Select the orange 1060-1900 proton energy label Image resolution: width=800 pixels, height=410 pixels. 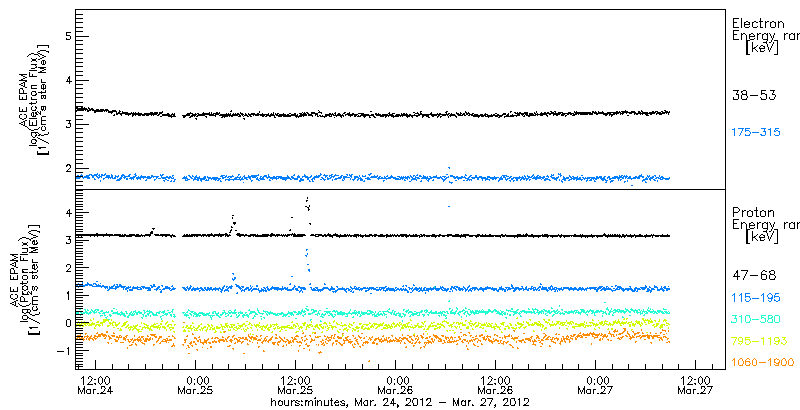763,362
